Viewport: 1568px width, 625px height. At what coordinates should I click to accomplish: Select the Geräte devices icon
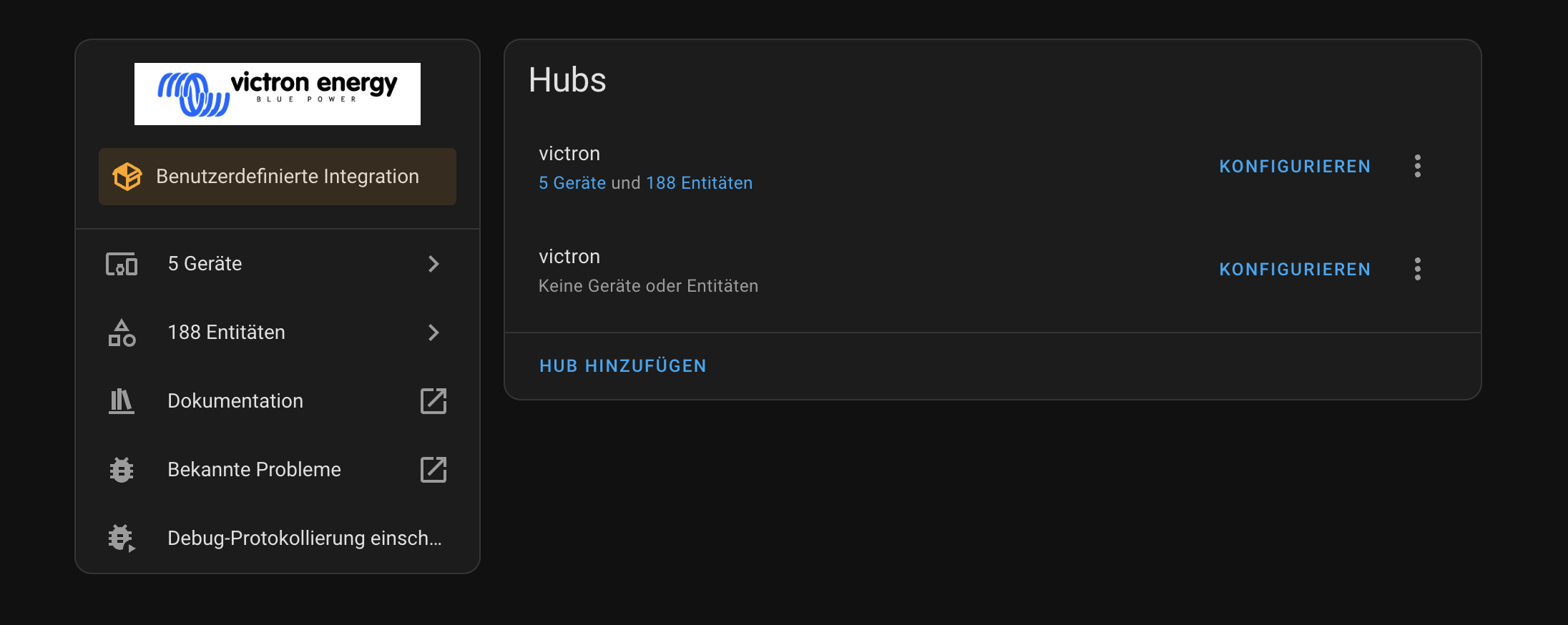point(121,263)
